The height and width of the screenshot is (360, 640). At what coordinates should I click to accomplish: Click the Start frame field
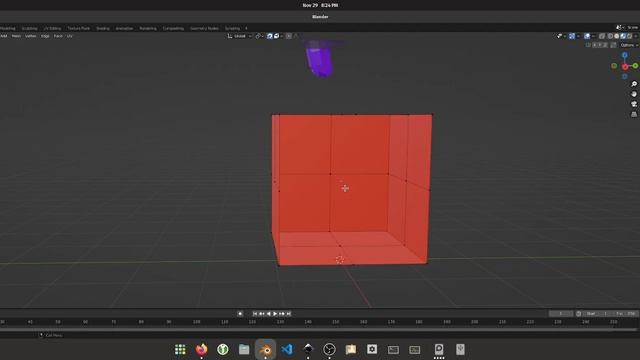[597, 313]
